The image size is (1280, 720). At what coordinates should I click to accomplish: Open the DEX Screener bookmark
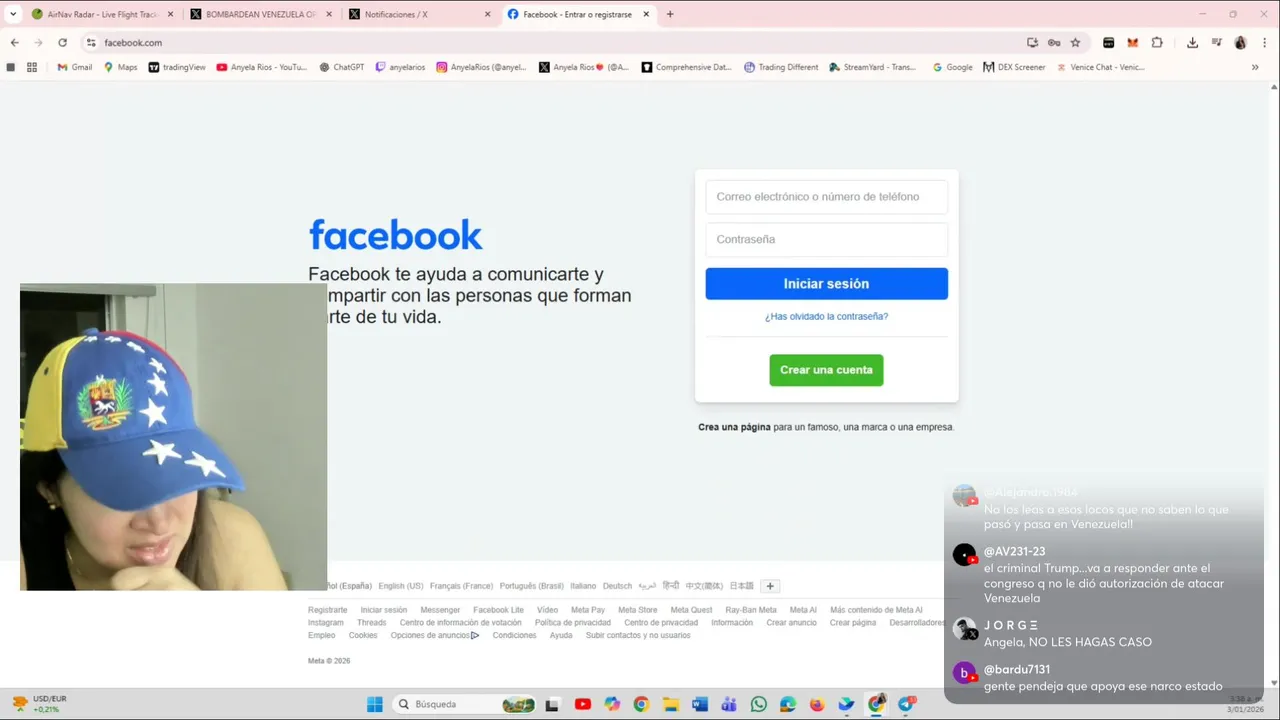(1014, 67)
